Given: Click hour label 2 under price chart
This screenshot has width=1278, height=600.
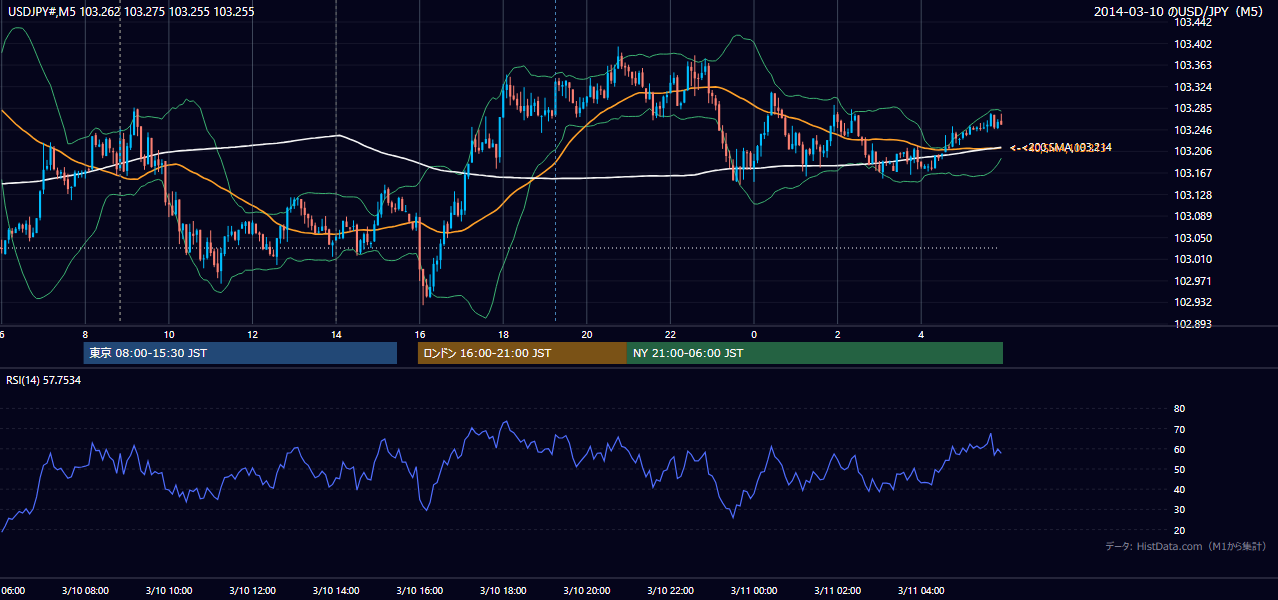Looking at the screenshot, I should click(x=838, y=334).
